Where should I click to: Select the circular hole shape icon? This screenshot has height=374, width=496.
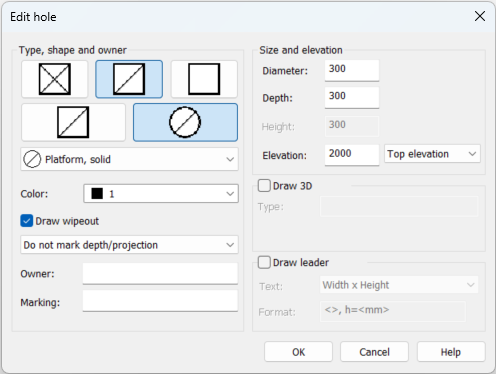tap(185, 122)
